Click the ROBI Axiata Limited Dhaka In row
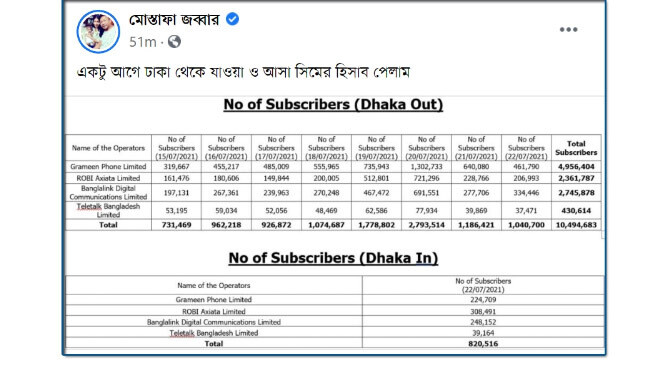The width and height of the screenshot is (650, 365). coord(335,311)
